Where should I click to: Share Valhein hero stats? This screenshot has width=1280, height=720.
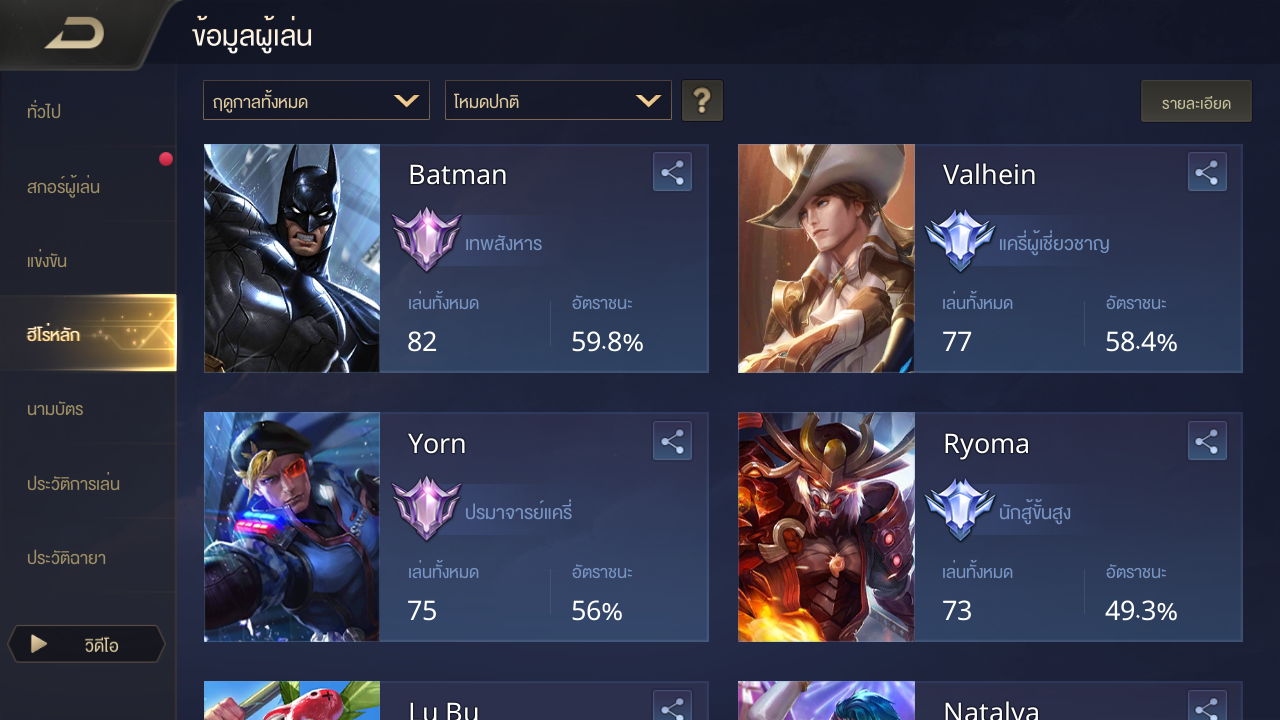[x=1207, y=172]
